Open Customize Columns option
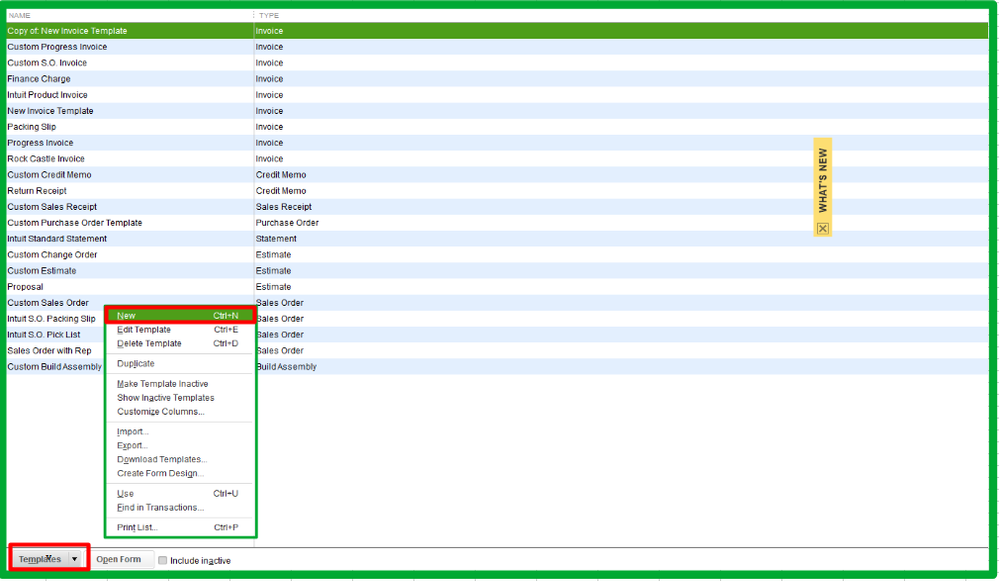The width and height of the screenshot is (999, 581). coord(180,412)
